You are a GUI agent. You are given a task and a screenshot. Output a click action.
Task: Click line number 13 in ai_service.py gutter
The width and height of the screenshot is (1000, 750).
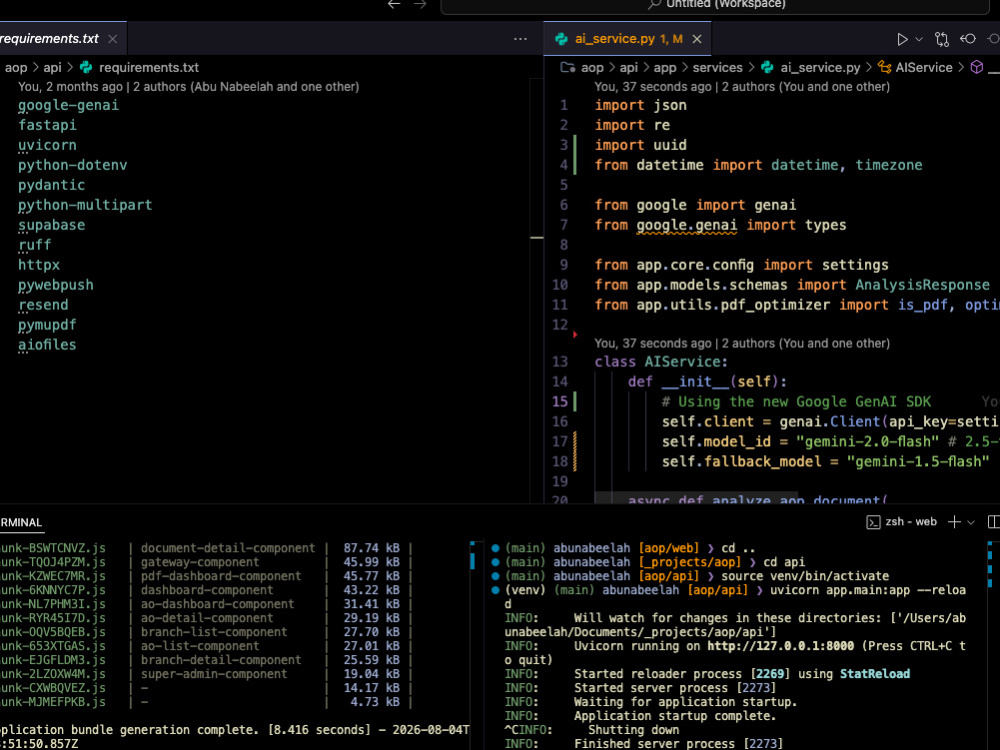pos(559,362)
